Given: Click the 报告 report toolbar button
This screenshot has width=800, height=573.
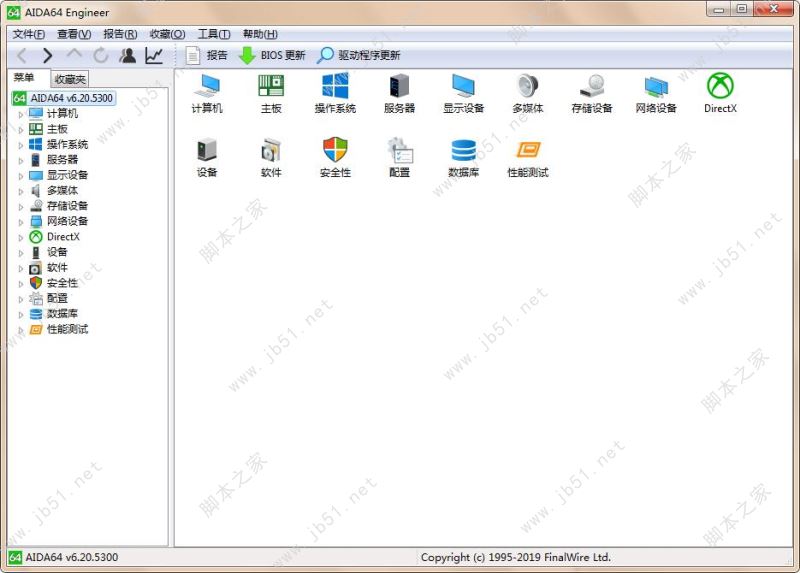Looking at the screenshot, I should pyautogui.click(x=206, y=55).
